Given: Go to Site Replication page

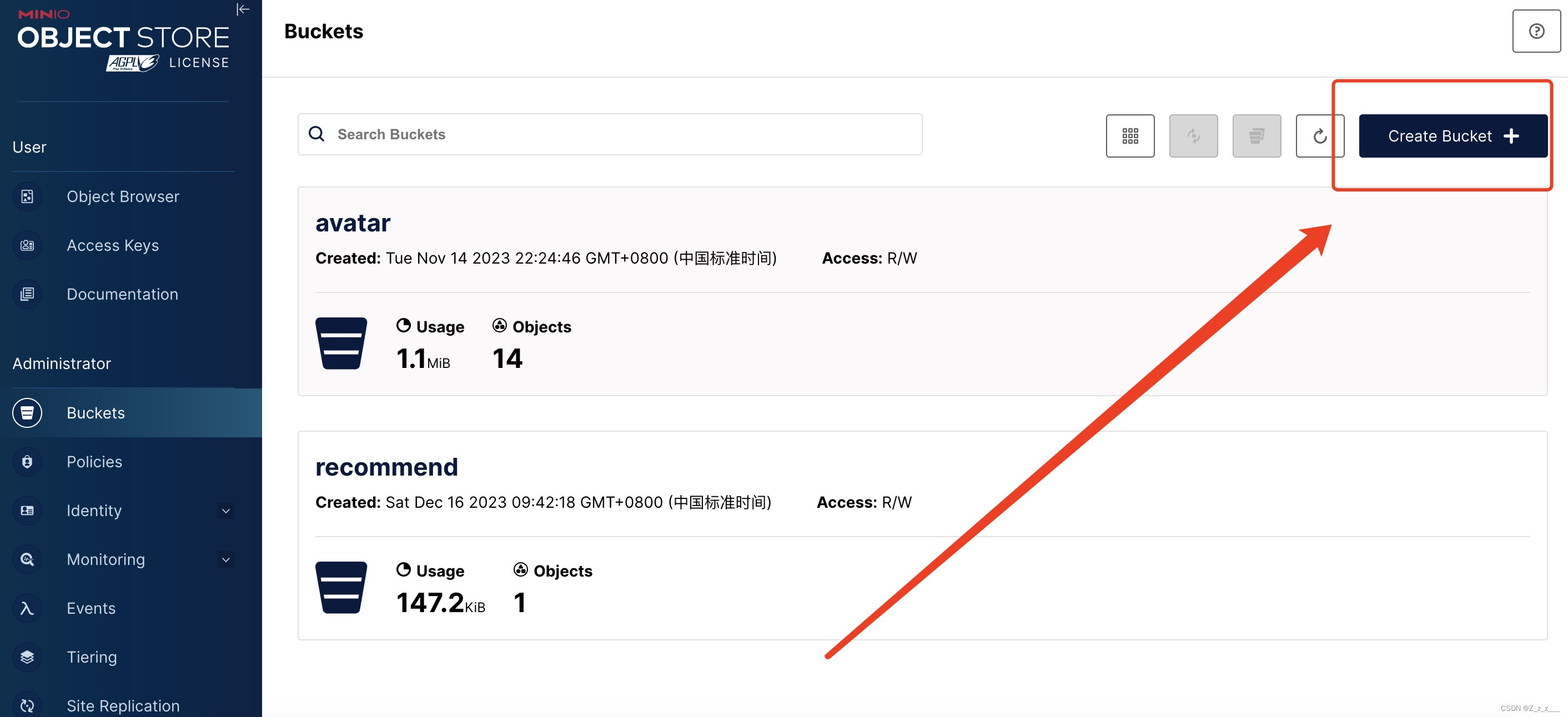Looking at the screenshot, I should pyautogui.click(x=123, y=705).
